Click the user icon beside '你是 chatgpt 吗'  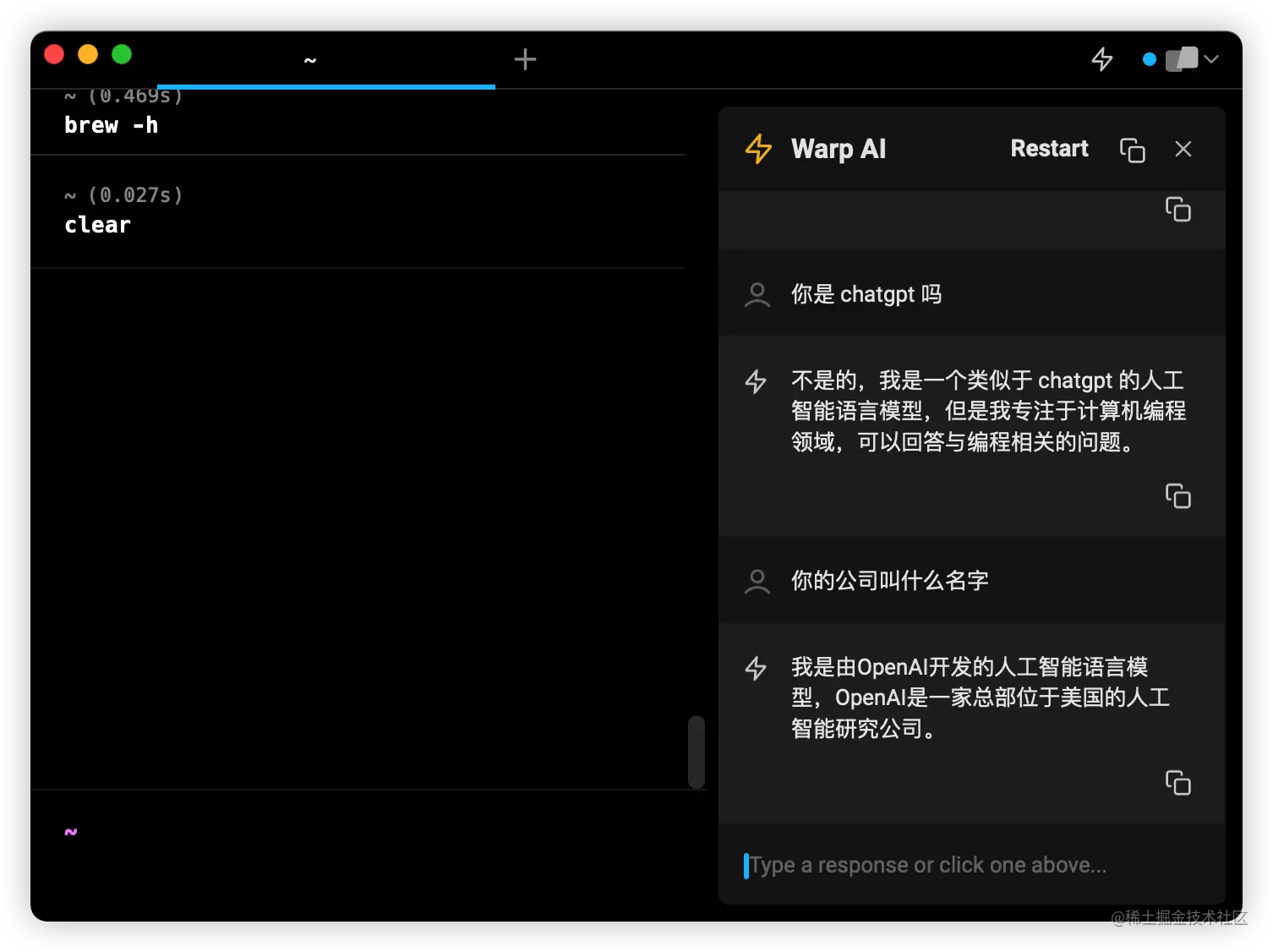tap(757, 294)
